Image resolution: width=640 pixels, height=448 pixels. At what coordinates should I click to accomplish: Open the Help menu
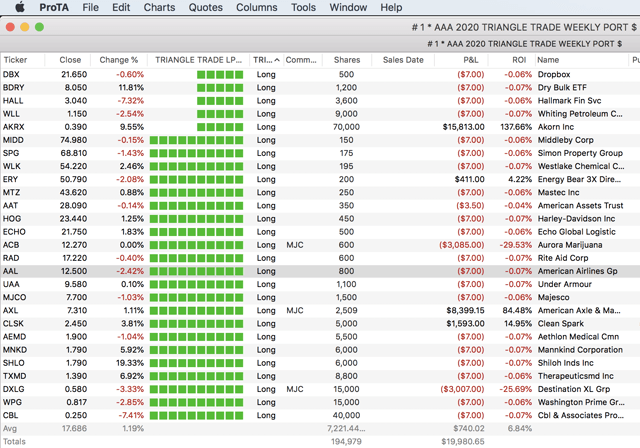pyautogui.click(x=391, y=7)
